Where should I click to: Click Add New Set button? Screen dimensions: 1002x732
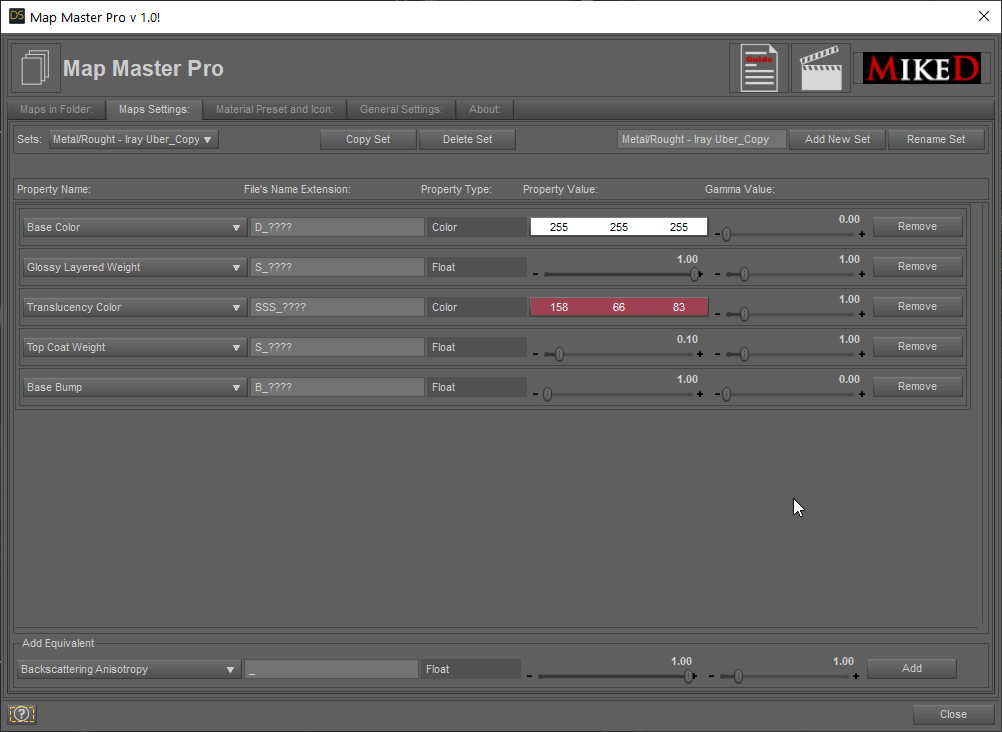[x=837, y=139]
